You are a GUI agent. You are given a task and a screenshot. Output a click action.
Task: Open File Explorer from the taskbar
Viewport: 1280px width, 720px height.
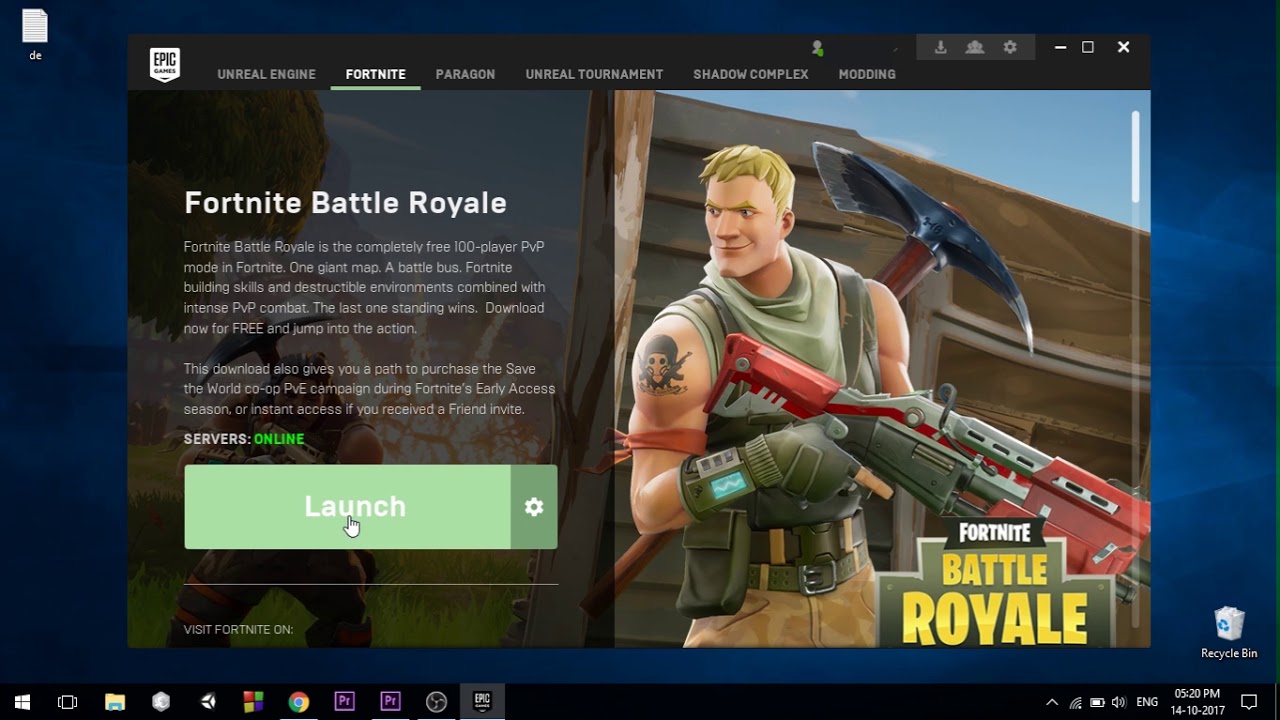tap(115, 702)
